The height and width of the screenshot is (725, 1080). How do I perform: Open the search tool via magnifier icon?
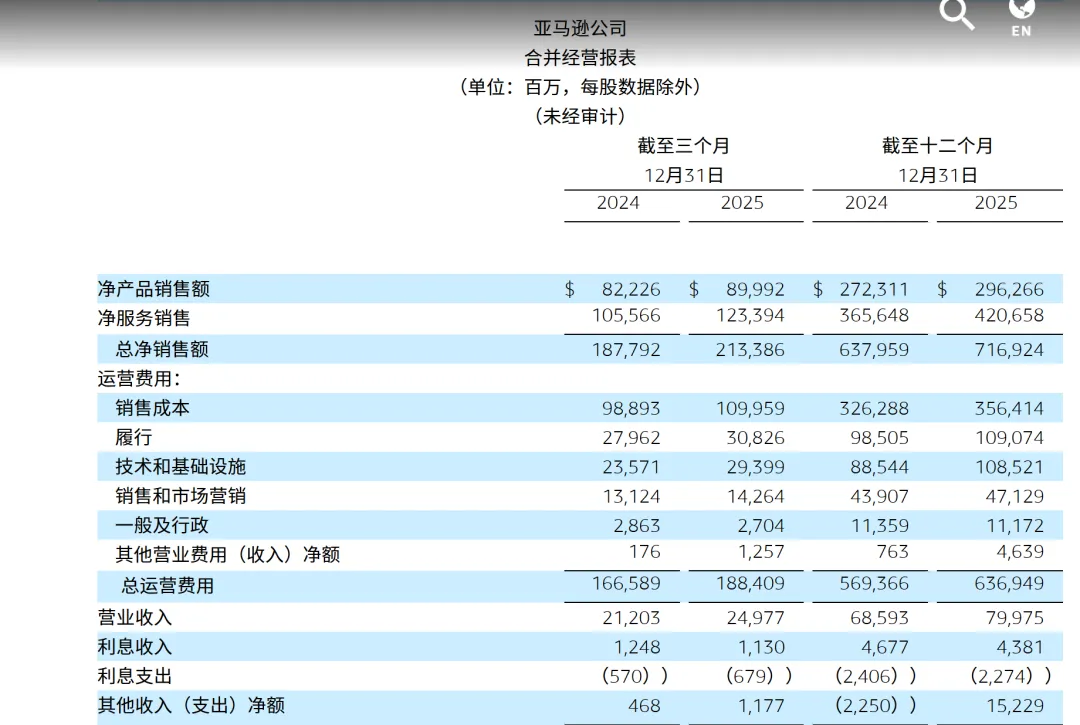[956, 15]
